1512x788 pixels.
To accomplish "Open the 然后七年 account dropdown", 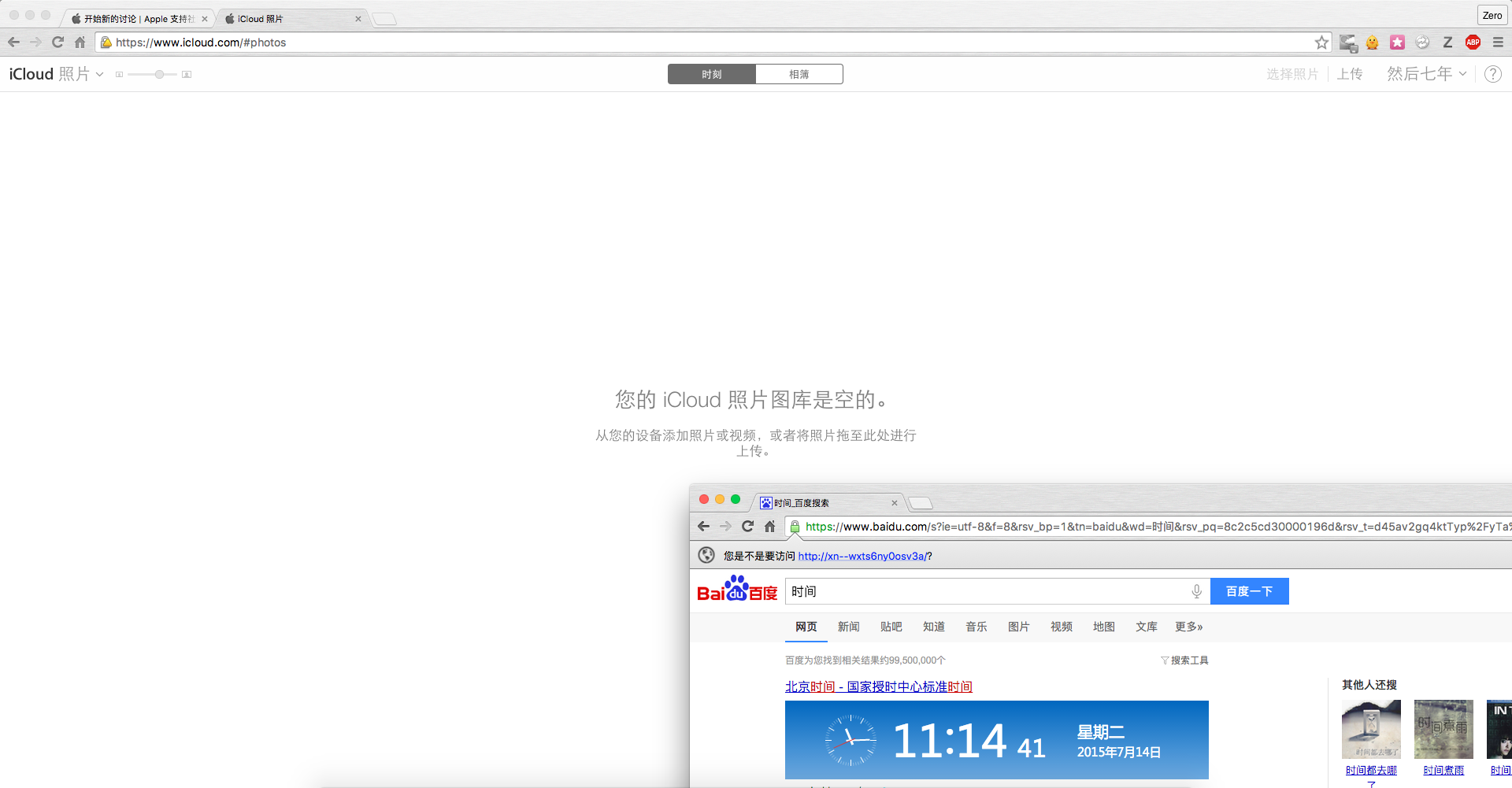I will (1426, 74).
